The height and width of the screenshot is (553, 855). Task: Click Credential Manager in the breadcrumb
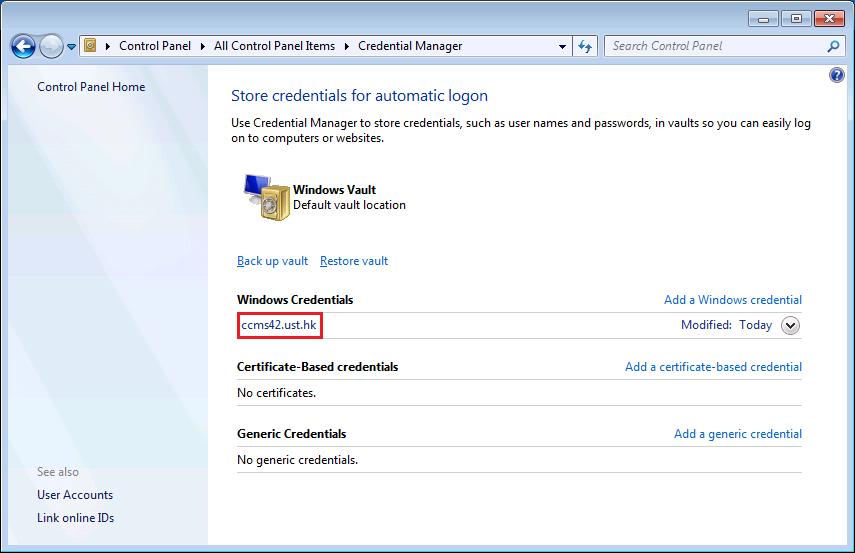coord(410,46)
